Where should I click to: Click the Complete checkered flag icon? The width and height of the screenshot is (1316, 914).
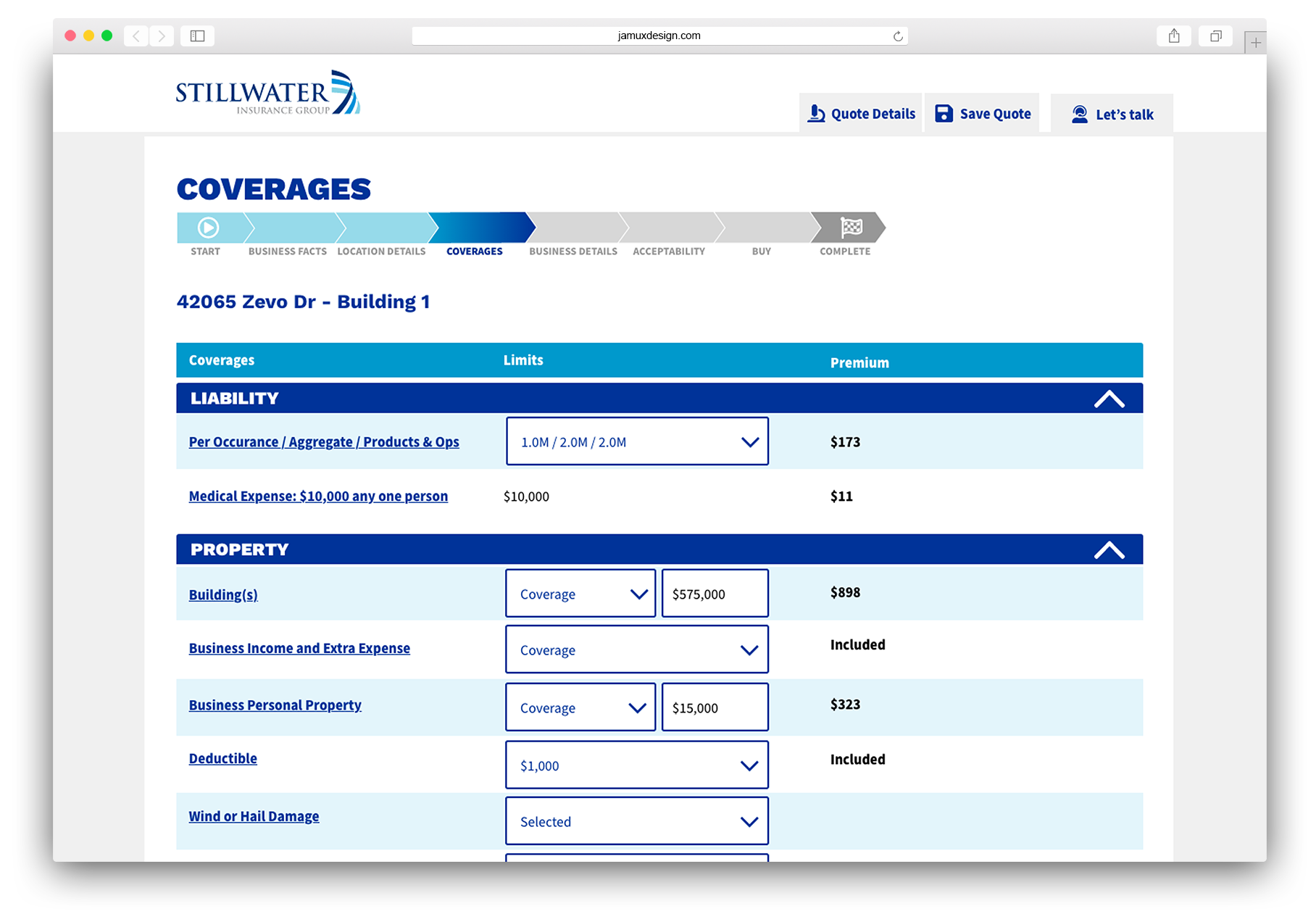(851, 228)
